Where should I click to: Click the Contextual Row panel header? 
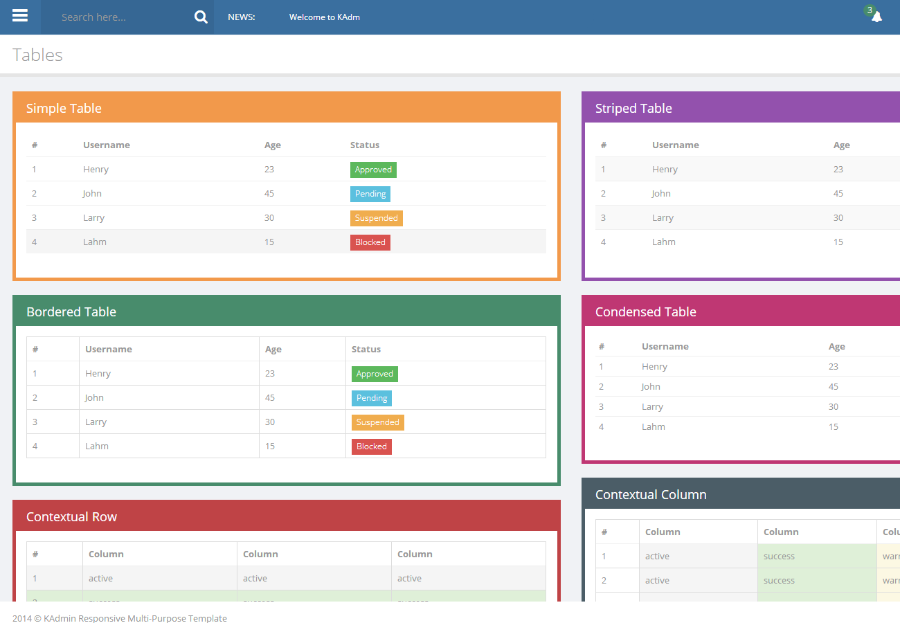coord(286,516)
